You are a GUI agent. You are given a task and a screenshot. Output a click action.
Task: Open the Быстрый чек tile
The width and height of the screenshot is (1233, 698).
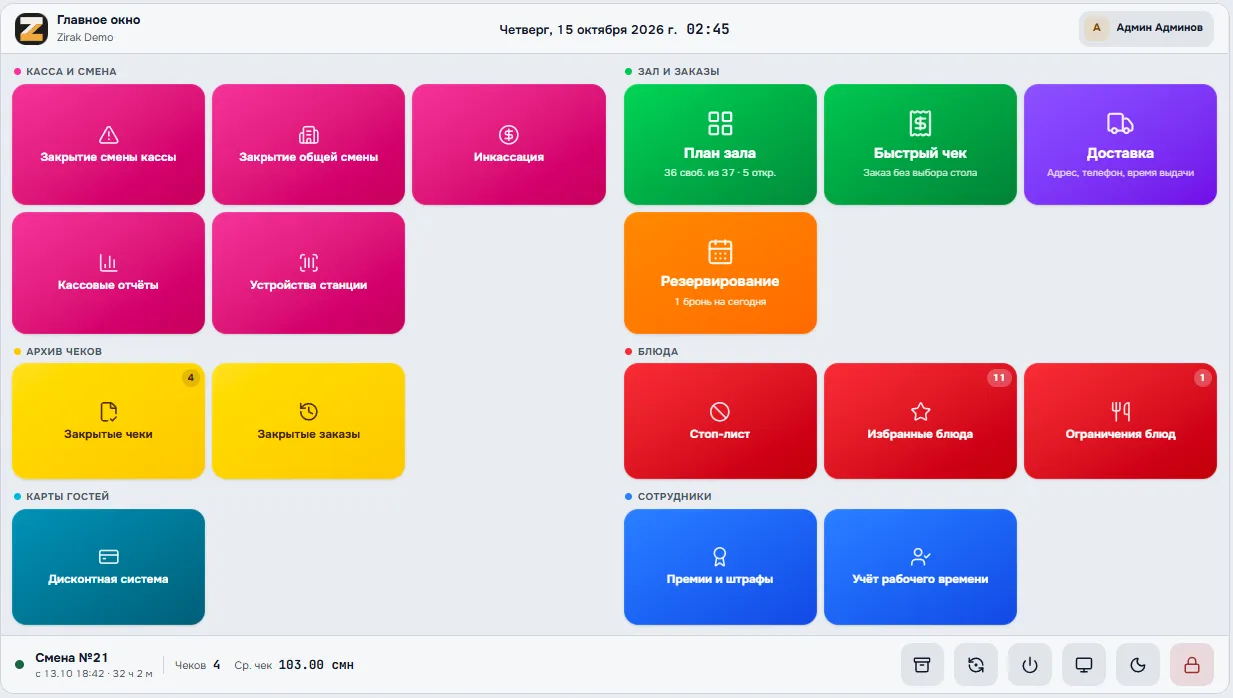920,144
